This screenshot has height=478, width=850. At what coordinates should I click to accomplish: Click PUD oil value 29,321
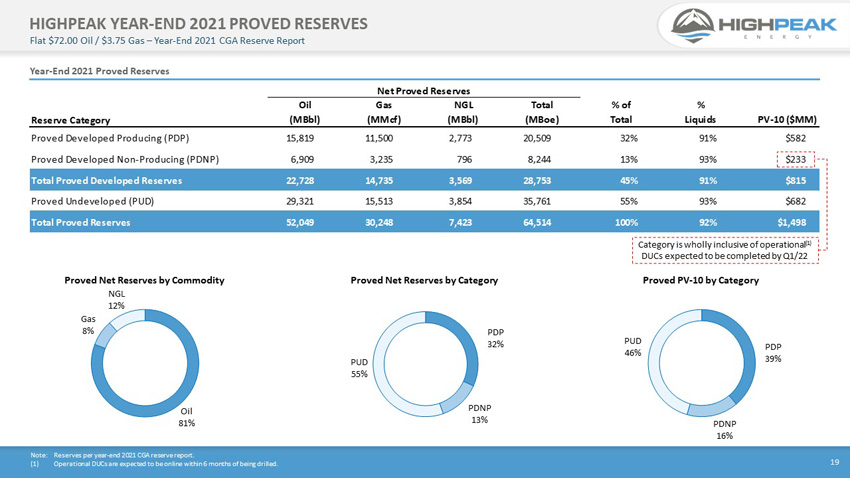(300, 201)
